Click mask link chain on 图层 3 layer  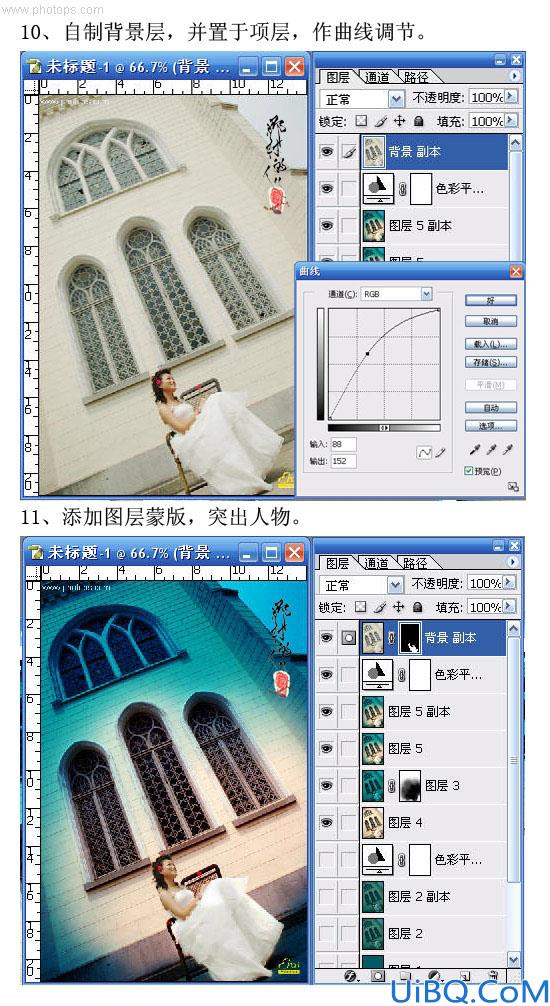391,785
